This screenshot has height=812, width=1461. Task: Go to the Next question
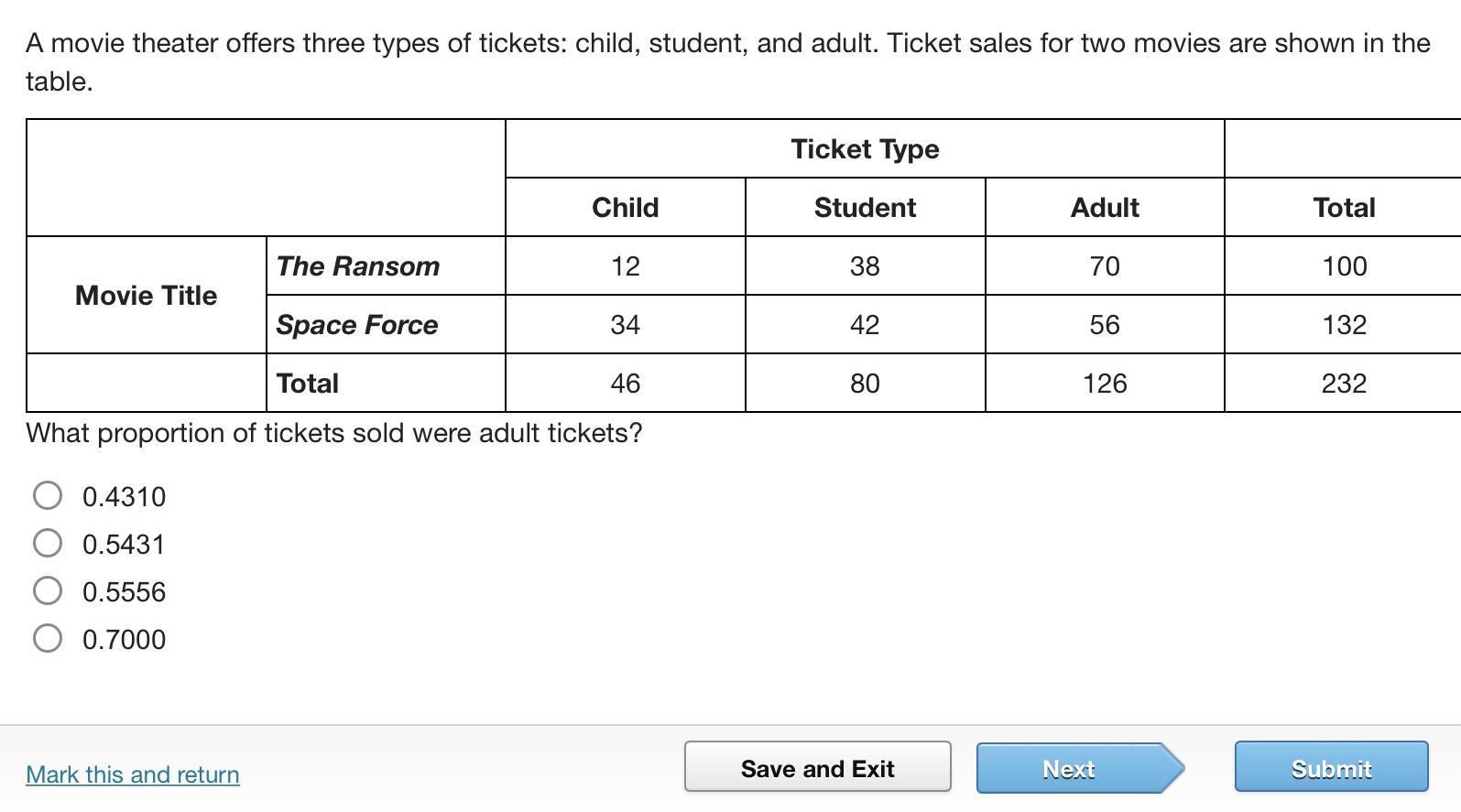point(1070,767)
